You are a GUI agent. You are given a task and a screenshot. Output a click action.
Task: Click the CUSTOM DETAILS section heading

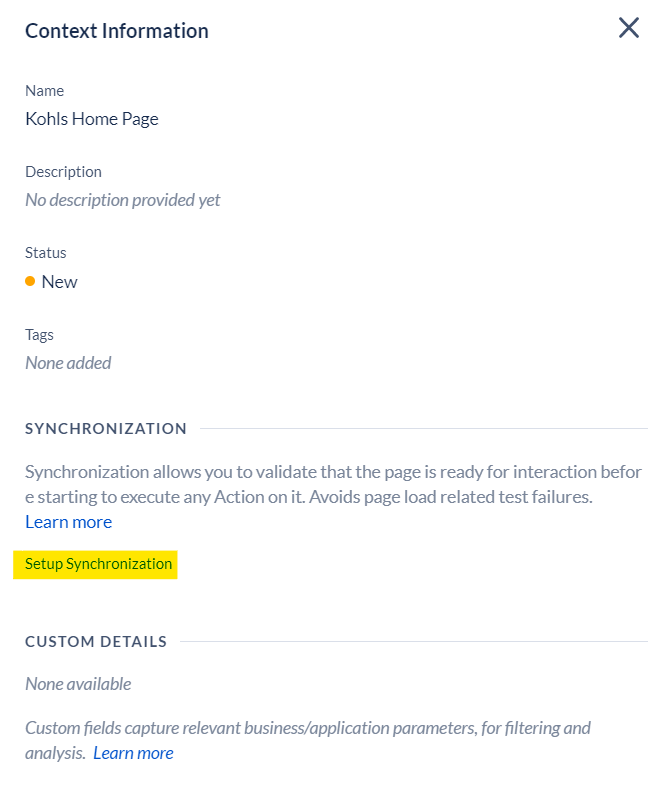pos(96,642)
